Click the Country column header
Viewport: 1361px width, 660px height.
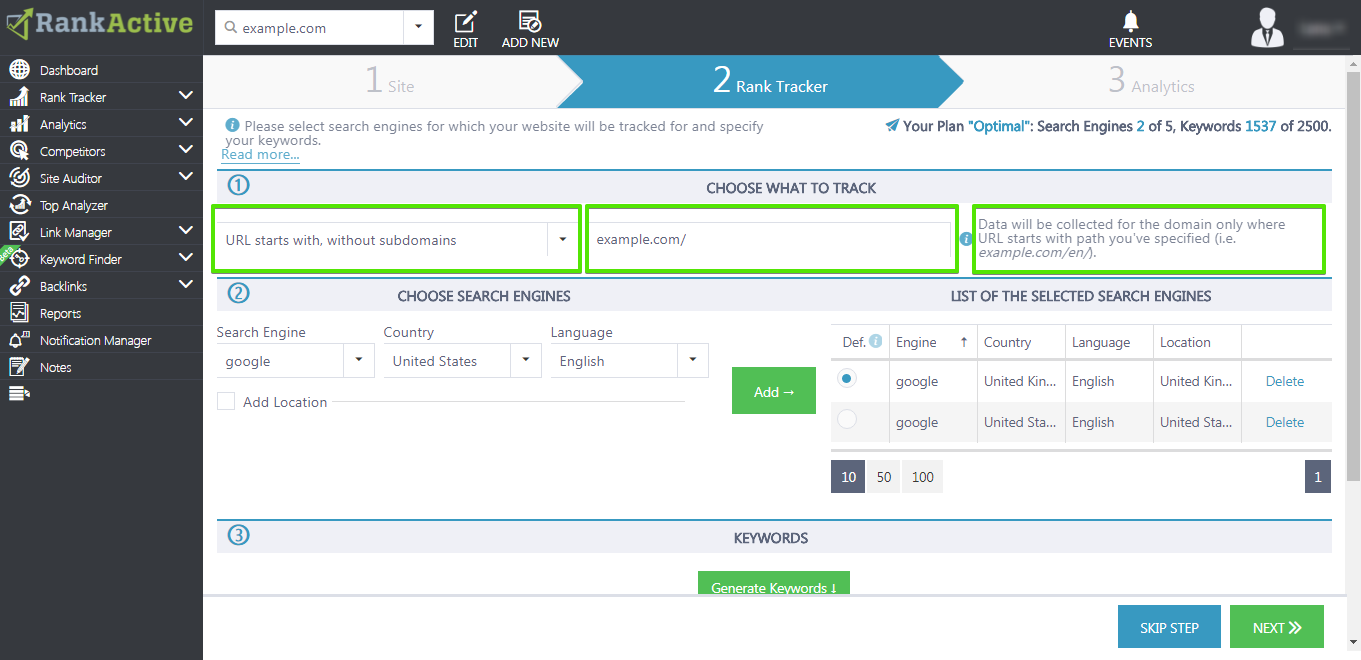(x=1022, y=342)
